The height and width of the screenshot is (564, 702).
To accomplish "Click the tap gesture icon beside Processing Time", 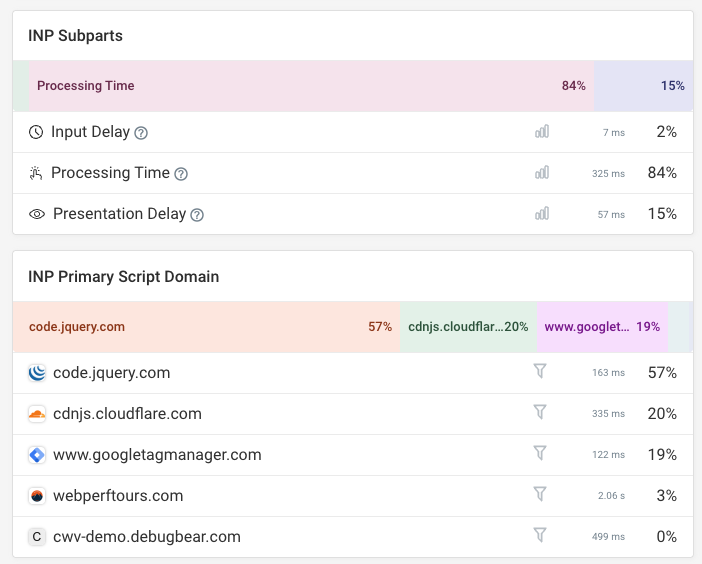I will click(36, 173).
